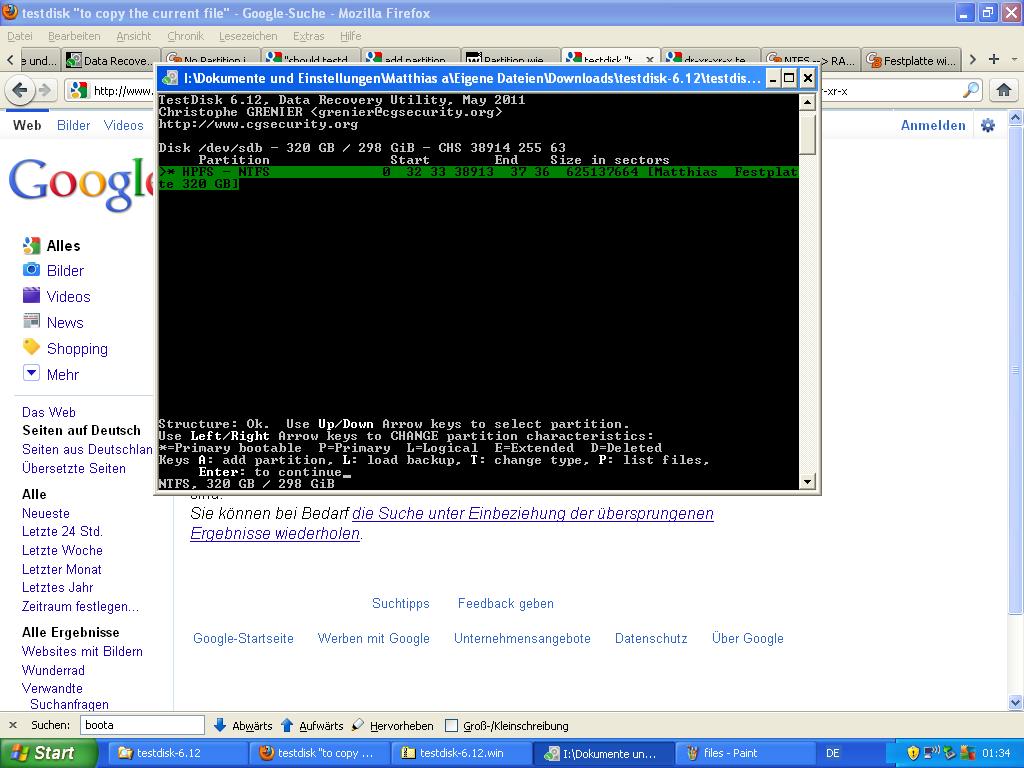Click Suchtipps link
Viewport: 1024px width, 768px height.
tap(401, 603)
